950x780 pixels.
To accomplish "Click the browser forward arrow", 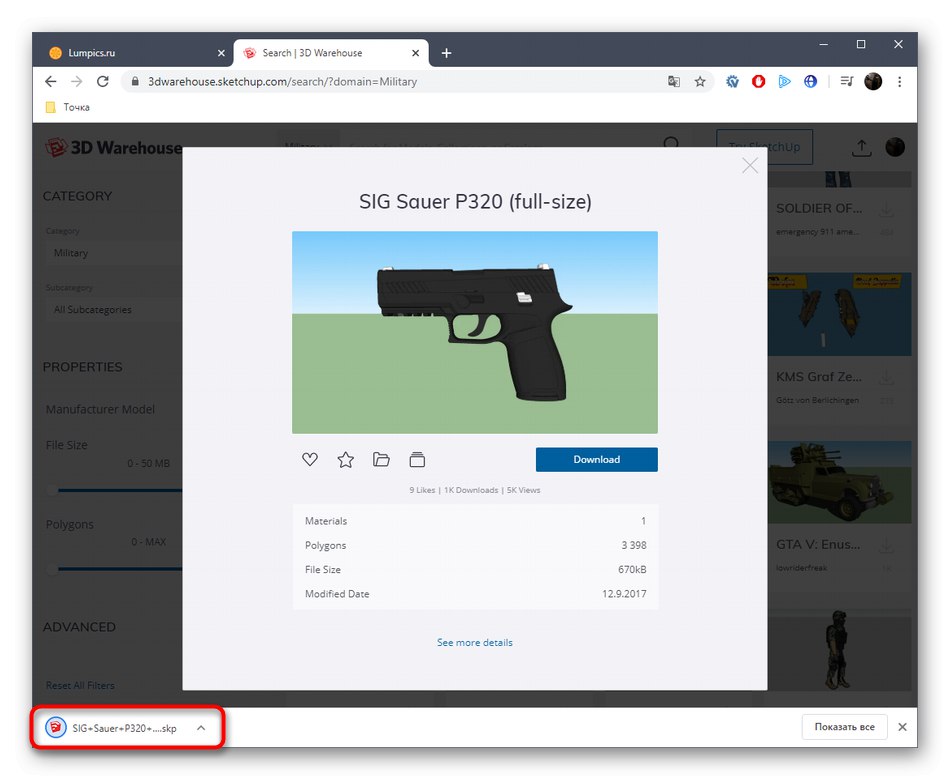I will point(76,81).
